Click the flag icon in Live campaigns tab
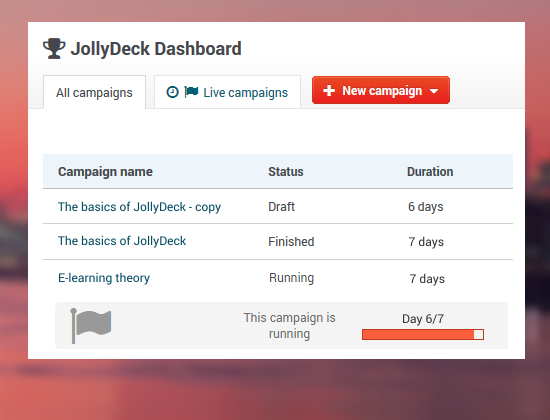This screenshot has height=420, width=550. pos(191,92)
